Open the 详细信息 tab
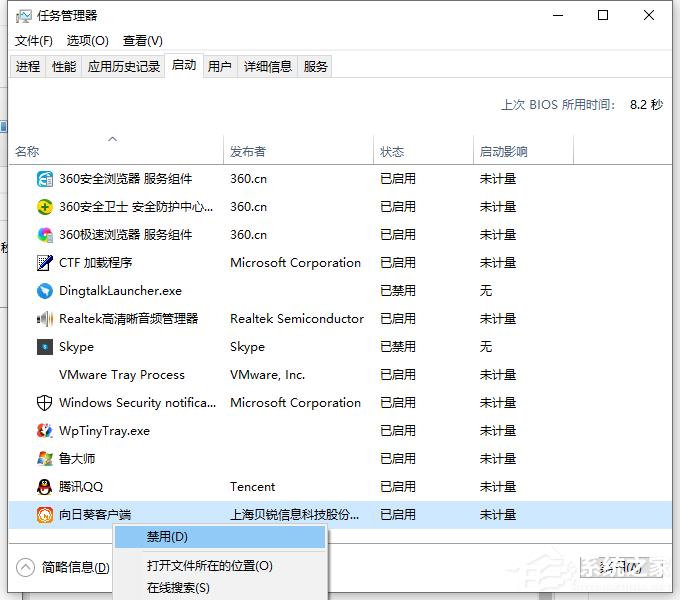 pyautogui.click(x=268, y=67)
